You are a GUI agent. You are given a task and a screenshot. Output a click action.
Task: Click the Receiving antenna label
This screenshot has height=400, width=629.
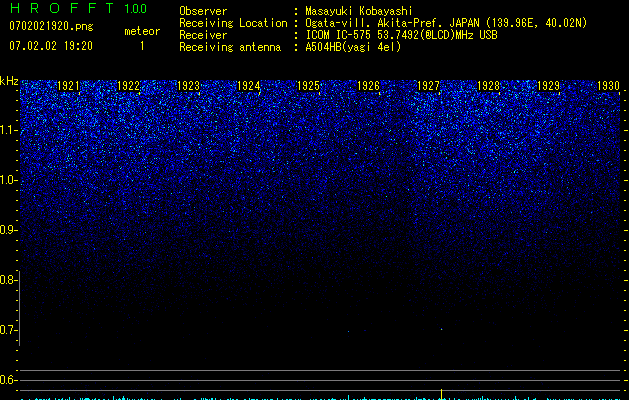pyautogui.click(x=230, y=47)
